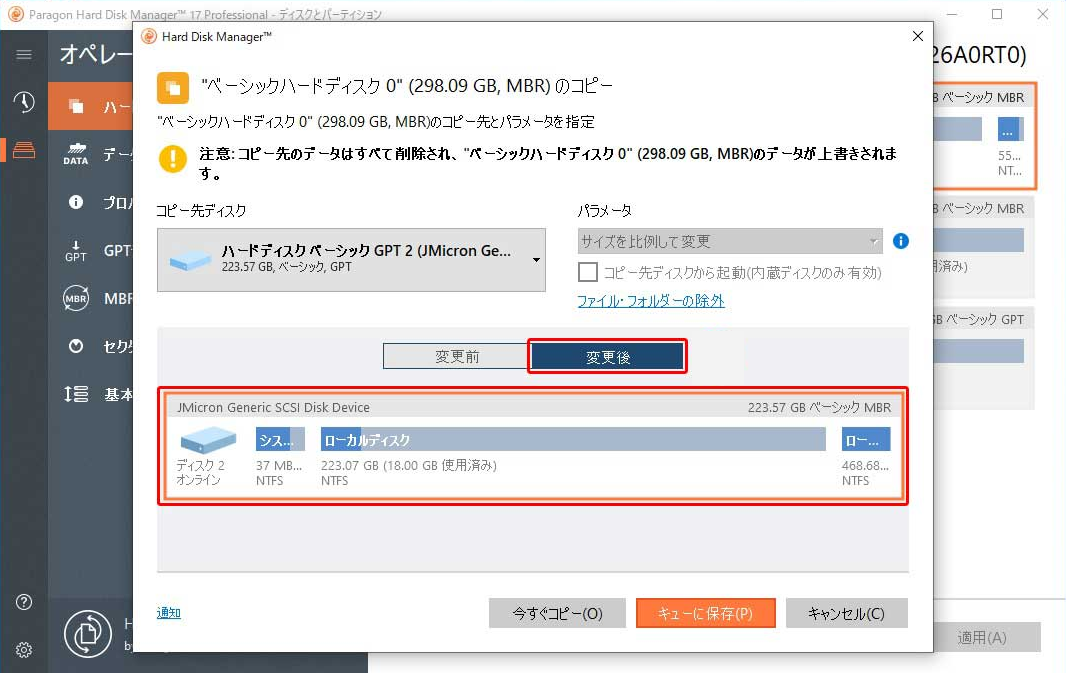The image size is (1066, 673).
Task: Enable boot from destination disk checkbox
Action: pos(587,273)
